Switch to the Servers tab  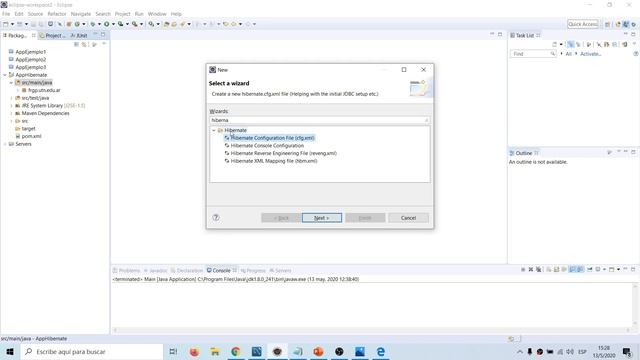280,271
